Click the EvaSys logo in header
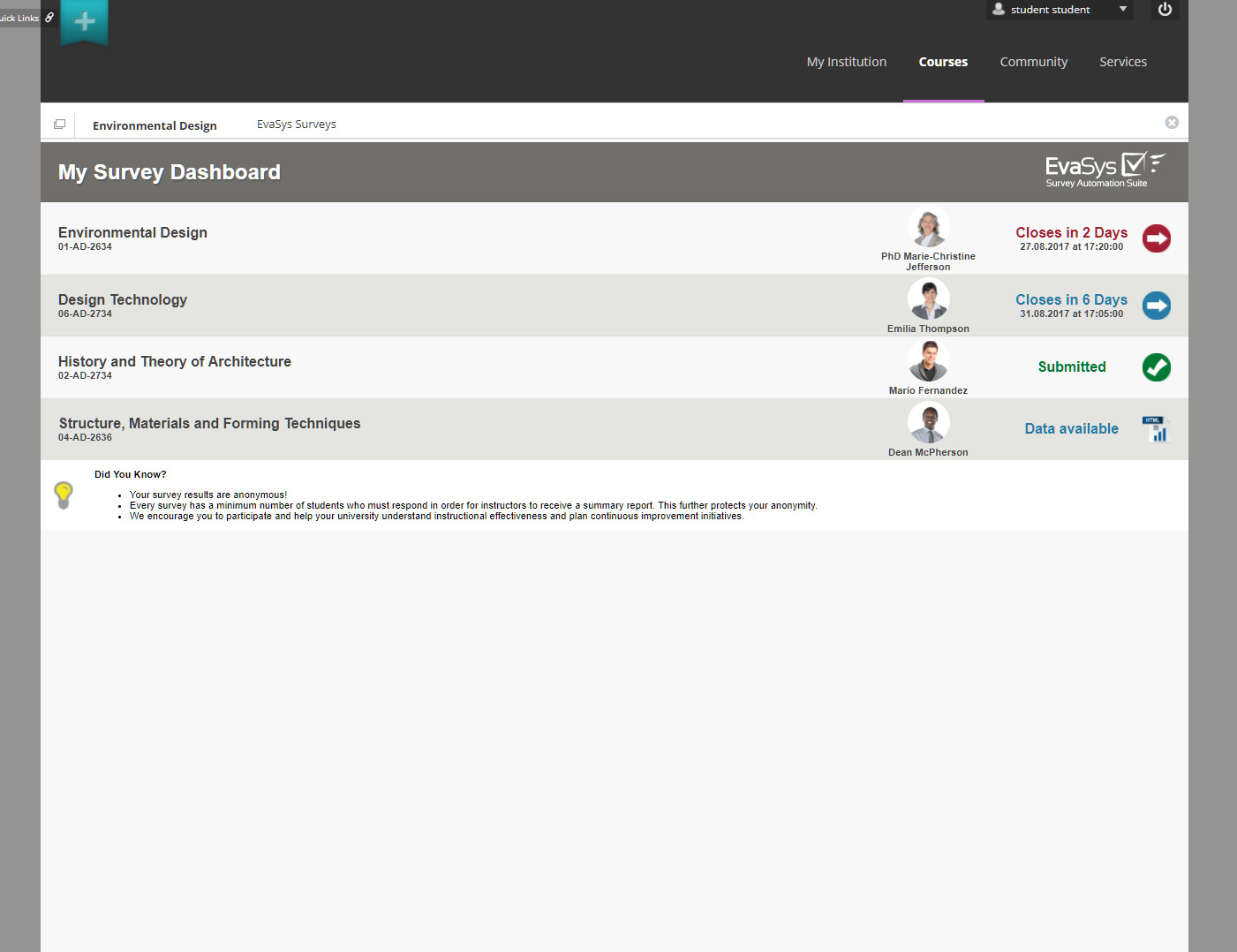Image resolution: width=1237 pixels, height=952 pixels. [1104, 170]
